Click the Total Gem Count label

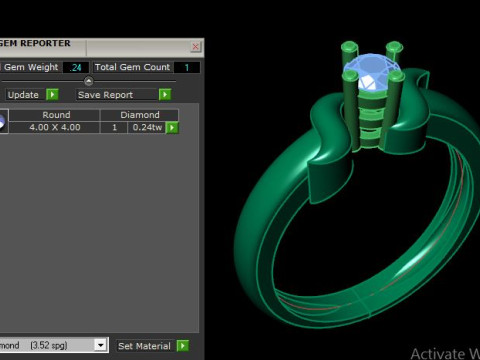tap(133, 67)
